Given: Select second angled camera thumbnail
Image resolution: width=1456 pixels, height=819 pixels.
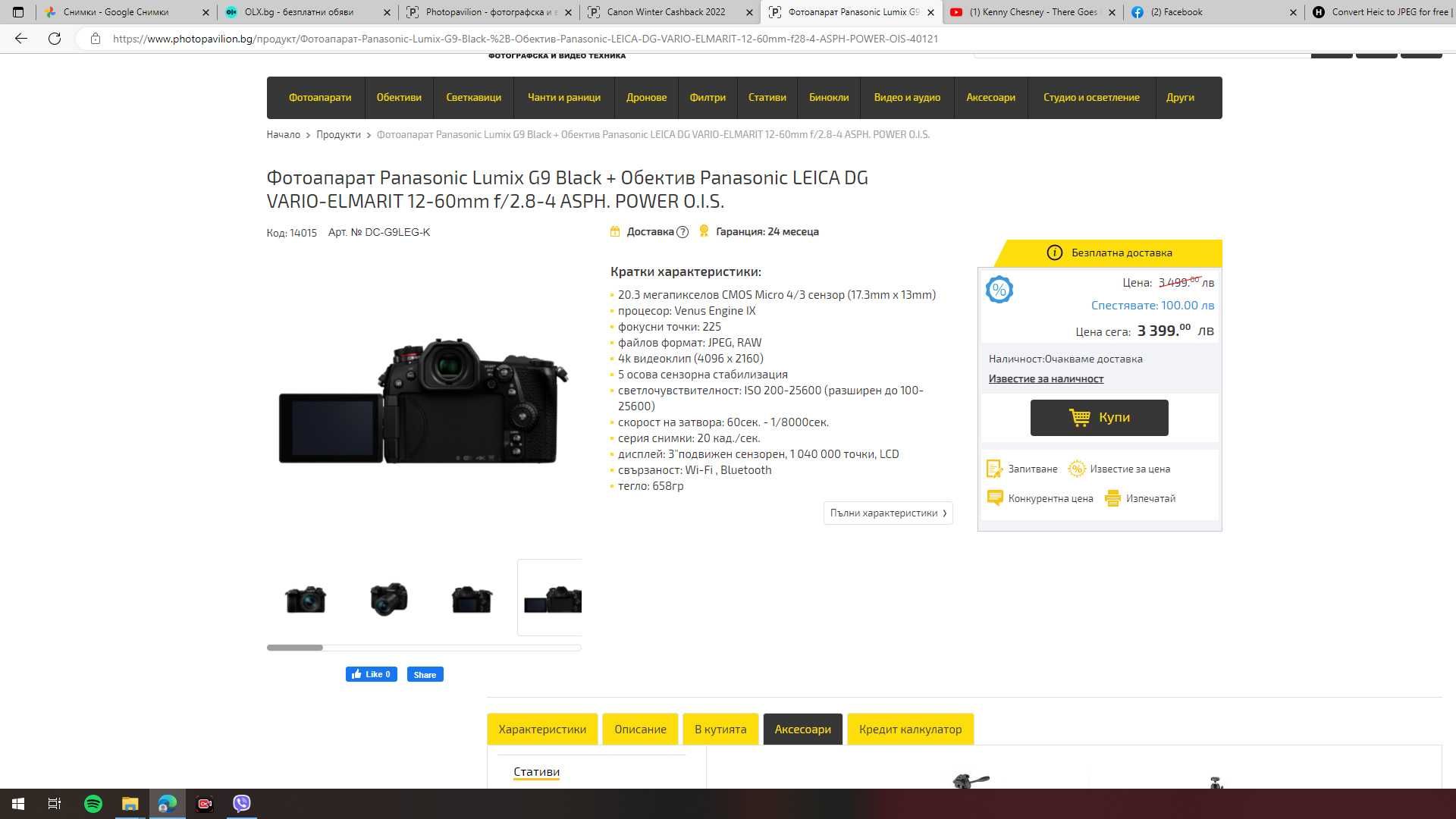Looking at the screenshot, I should (x=389, y=599).
